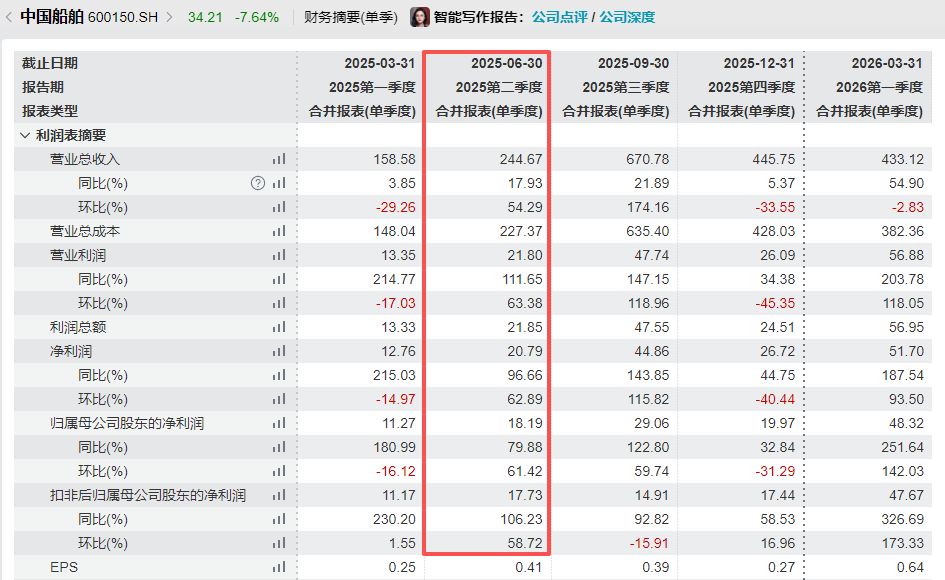Open chart icon for 营业总收入 row
Viewport: 945px width, 580px height.
click(x=278, y=159)
